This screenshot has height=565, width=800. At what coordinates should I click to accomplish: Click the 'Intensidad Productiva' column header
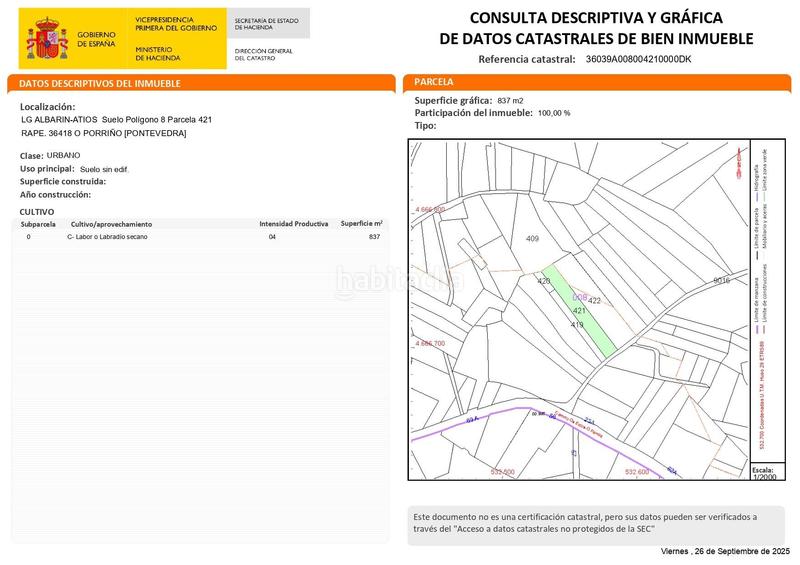click(x=293, y=224)
